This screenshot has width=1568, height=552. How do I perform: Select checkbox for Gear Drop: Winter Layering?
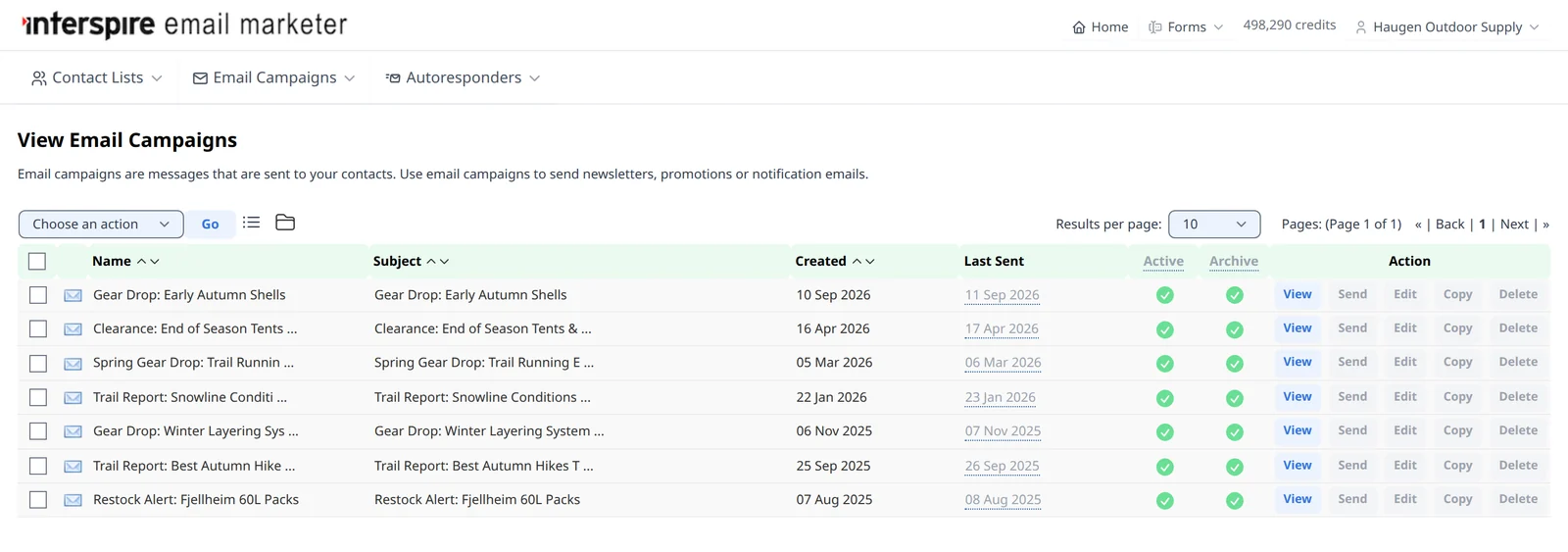tap(37, 431)
